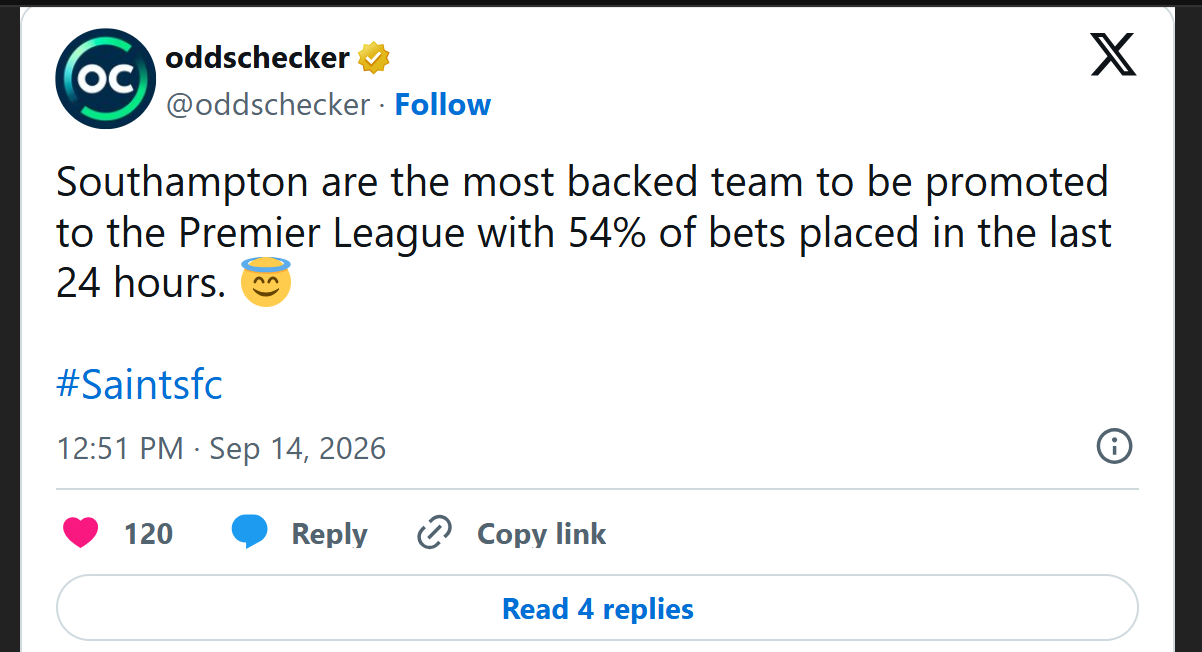Click the Read 4 replies button
Viewport: 1202px width, 652px height.
[x=597, y=608]
